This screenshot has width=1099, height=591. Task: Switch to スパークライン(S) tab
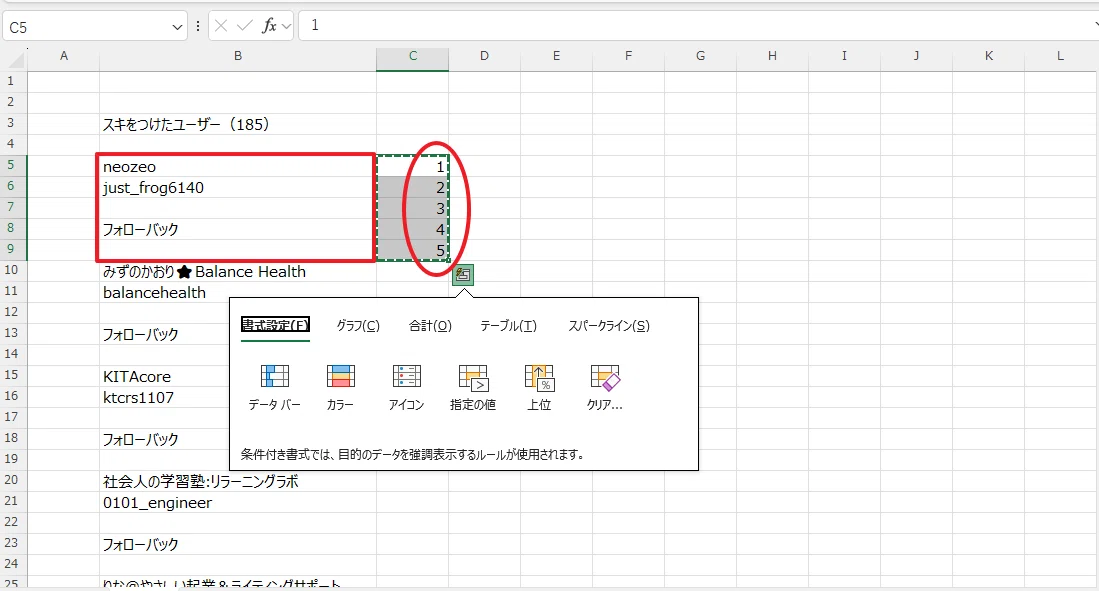point(609,325)
